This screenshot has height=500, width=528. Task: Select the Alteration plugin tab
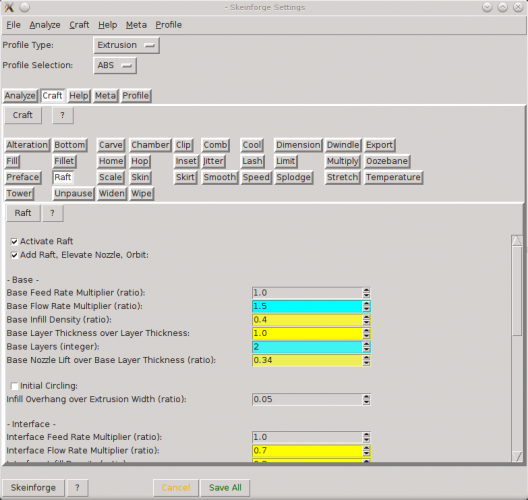27,145
